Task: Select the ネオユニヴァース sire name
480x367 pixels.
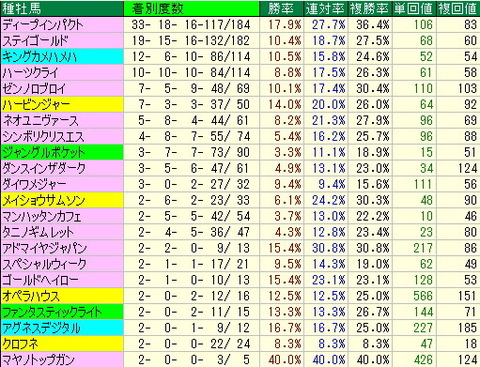Action: [x=40, y=121]
